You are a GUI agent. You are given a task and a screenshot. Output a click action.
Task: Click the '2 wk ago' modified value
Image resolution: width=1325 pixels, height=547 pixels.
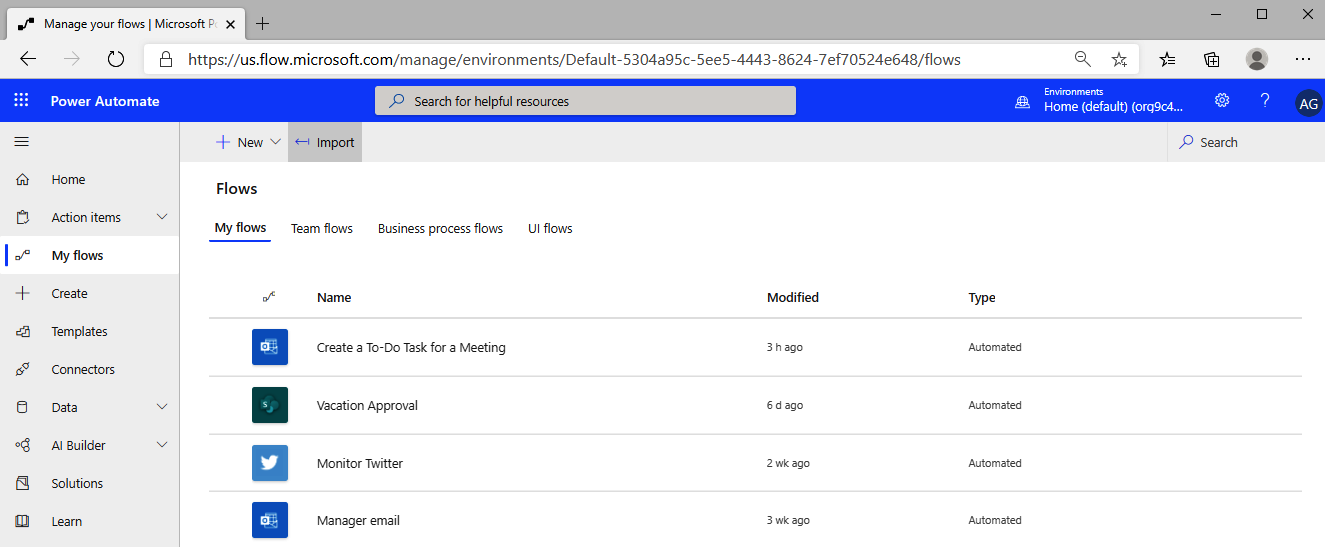pyautogui.click(x=788, y=463)
